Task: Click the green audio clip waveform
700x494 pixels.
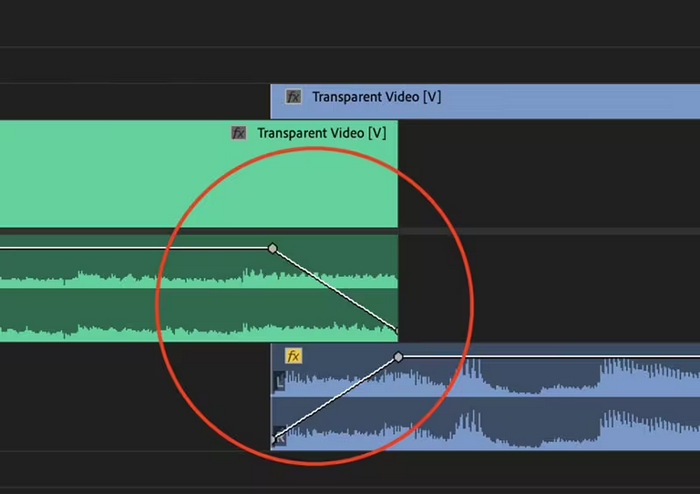Action: tap(199, 288)
